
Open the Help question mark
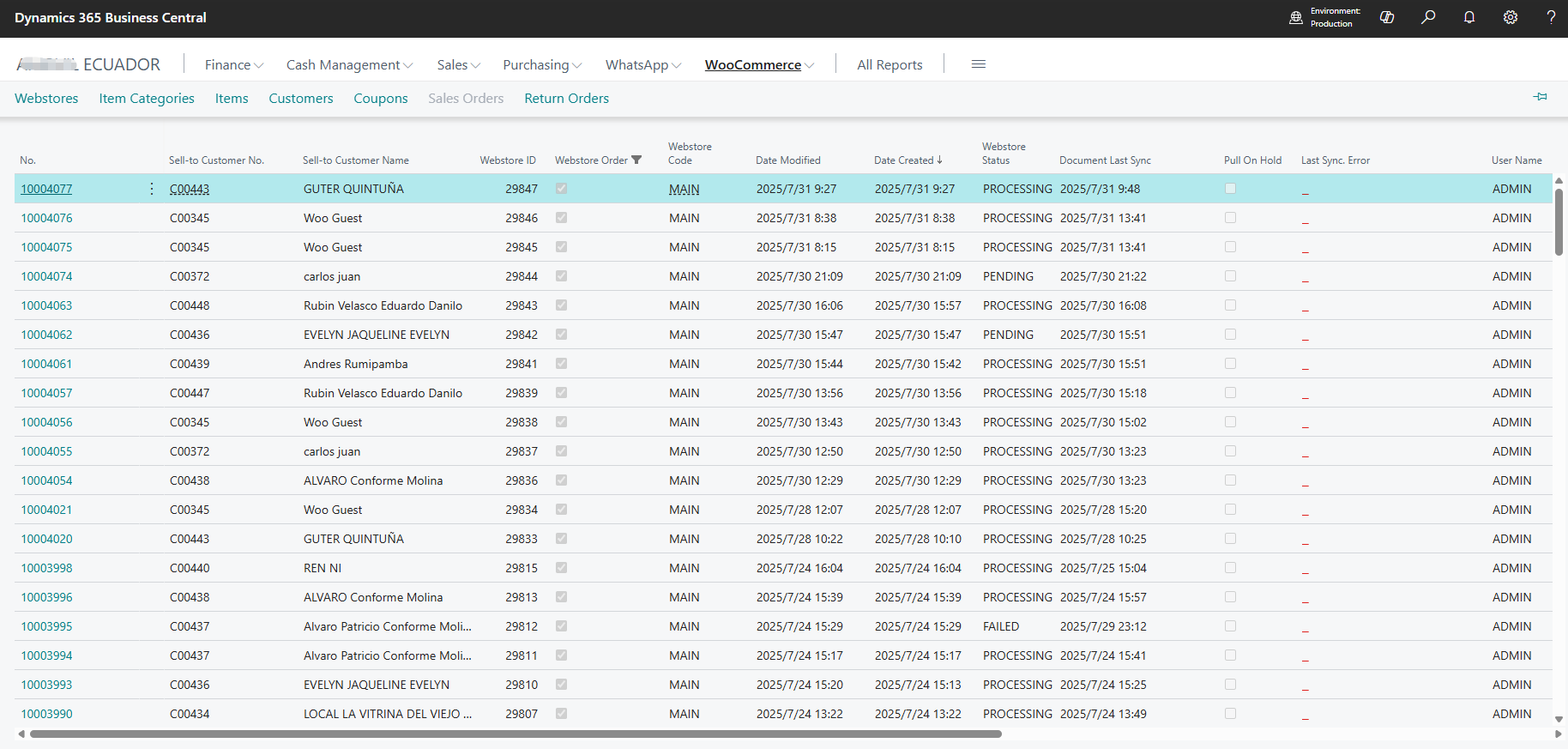point(1551,17)
